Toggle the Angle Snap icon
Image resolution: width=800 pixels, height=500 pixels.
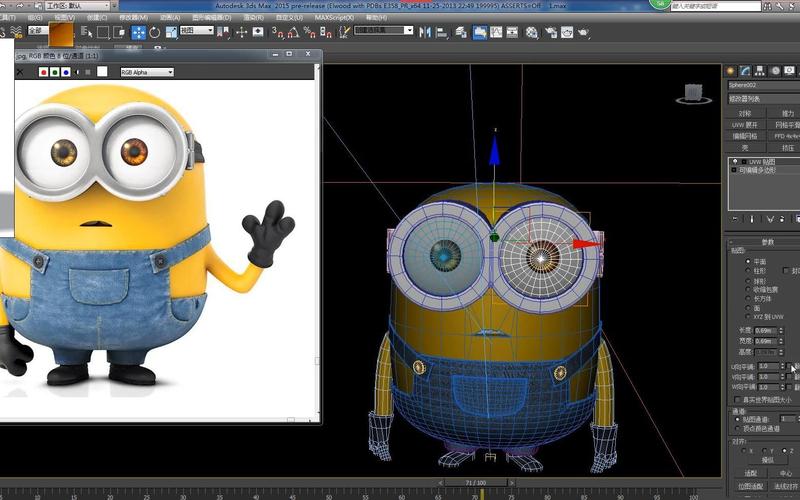coord(293,33)
